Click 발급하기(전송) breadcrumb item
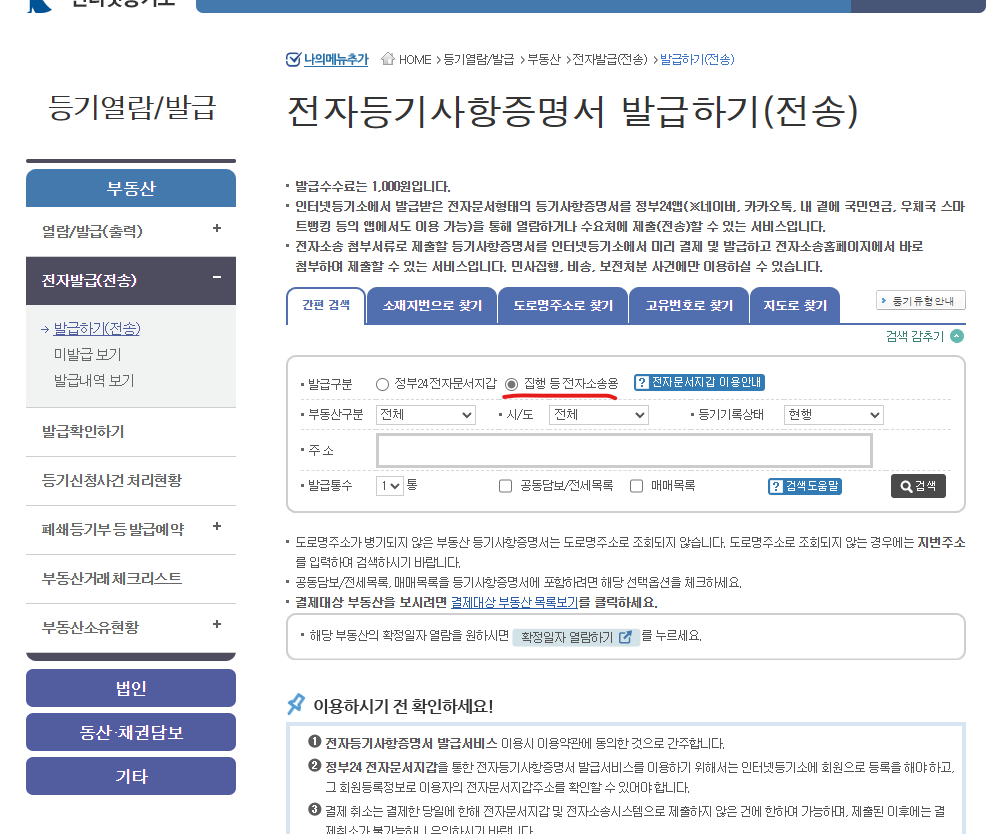This screenshot has width=1004, height=834. click(697, 60)
